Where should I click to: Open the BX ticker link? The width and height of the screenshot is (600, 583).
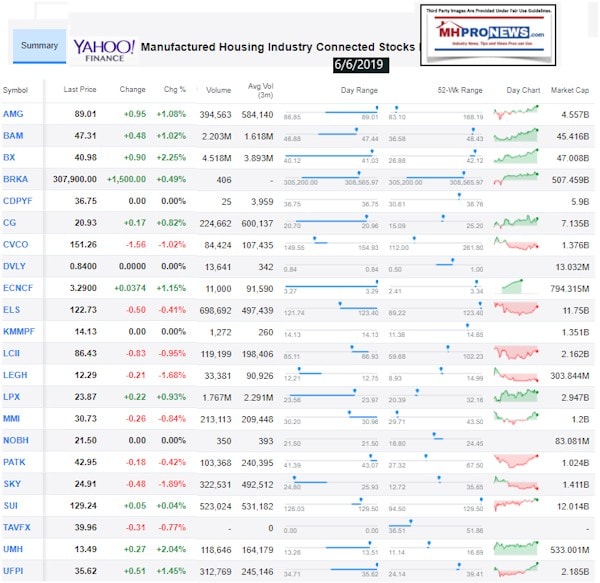9,158
